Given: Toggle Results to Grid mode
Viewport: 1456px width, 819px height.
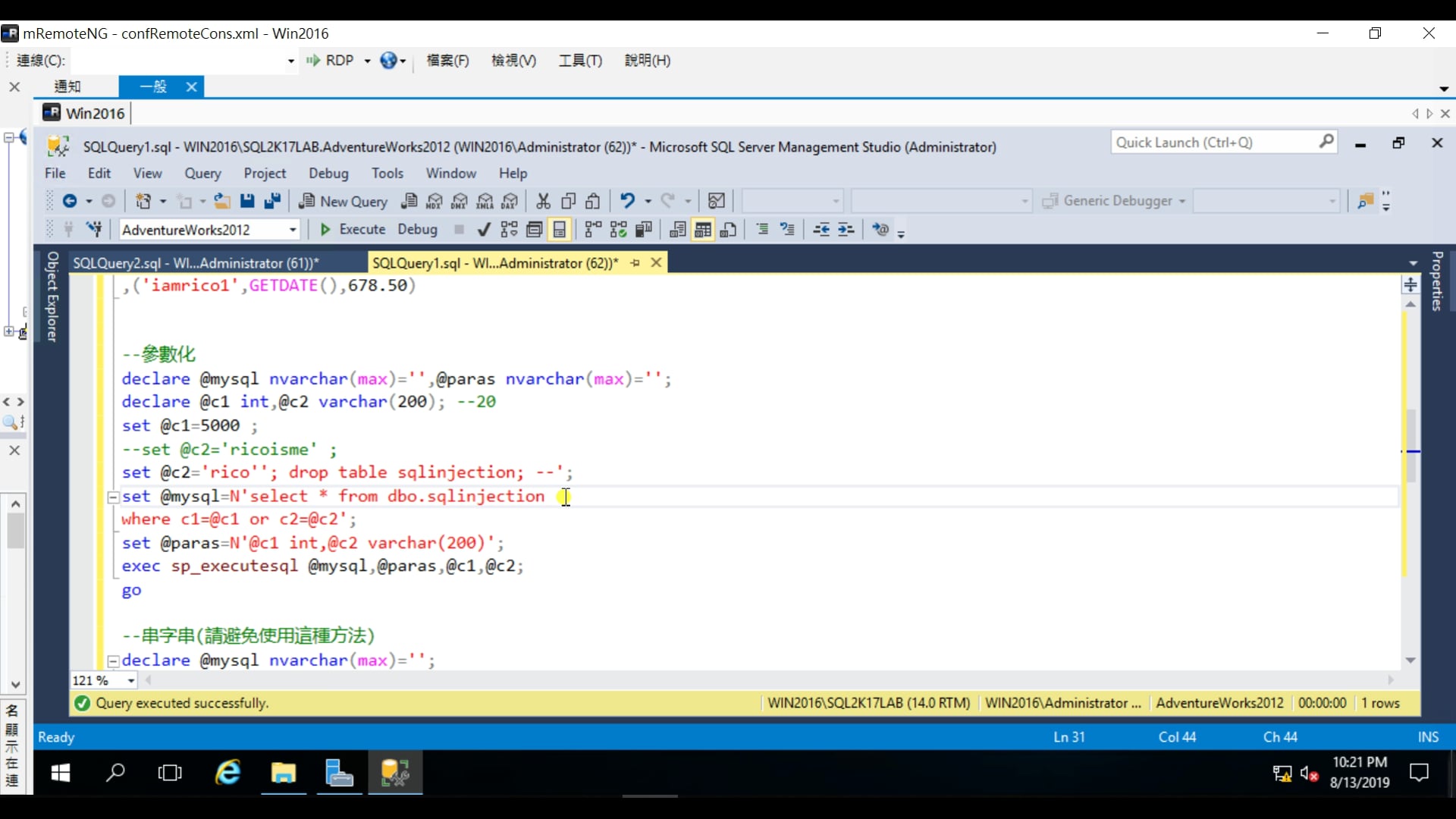Looking at the screenshot, I should [703, 229].
